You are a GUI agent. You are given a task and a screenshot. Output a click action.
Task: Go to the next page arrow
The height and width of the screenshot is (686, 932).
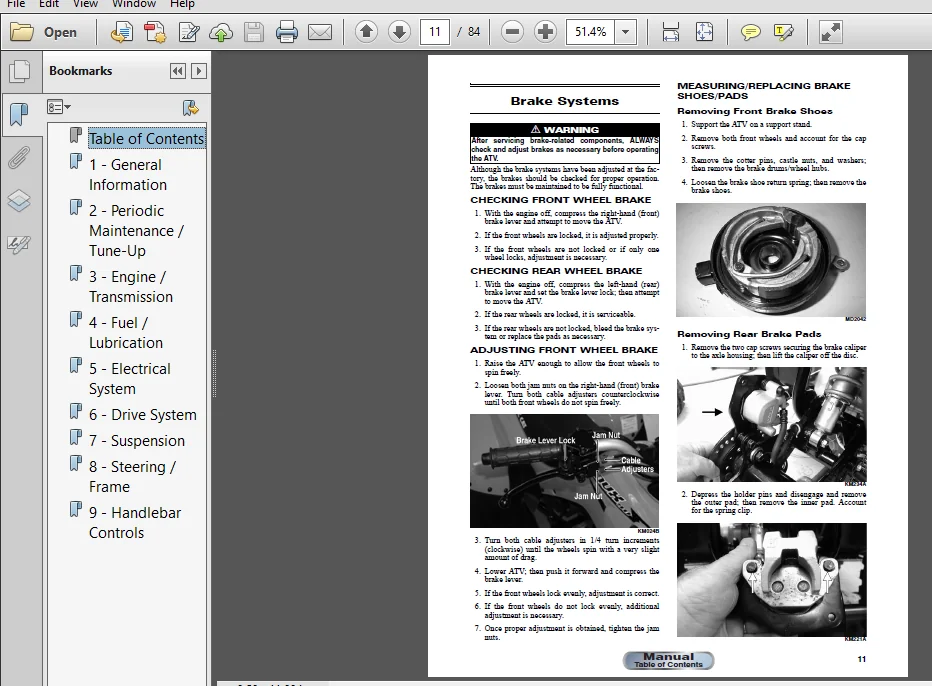click(399, 32)
